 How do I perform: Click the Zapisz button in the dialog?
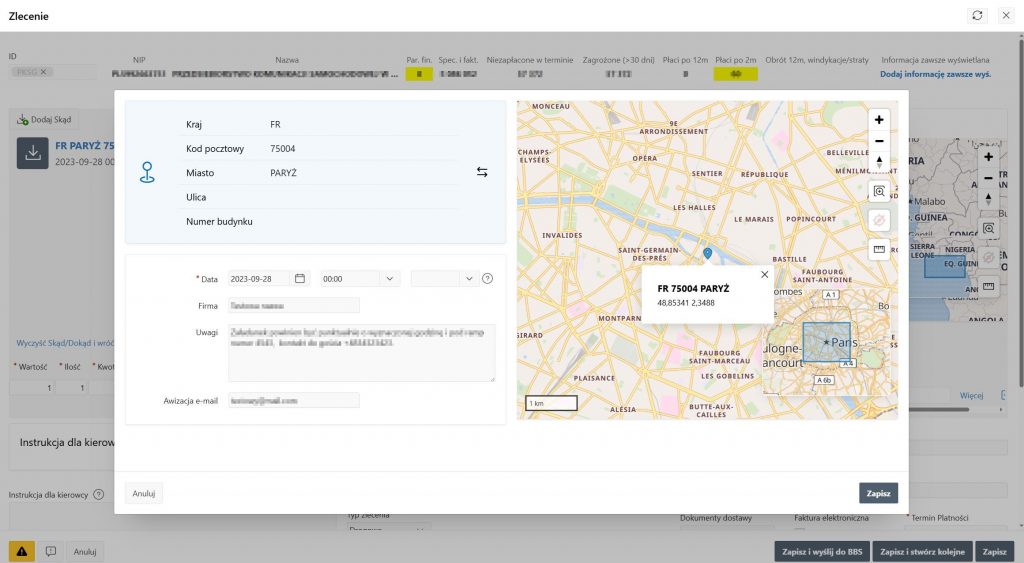[877, 493]
